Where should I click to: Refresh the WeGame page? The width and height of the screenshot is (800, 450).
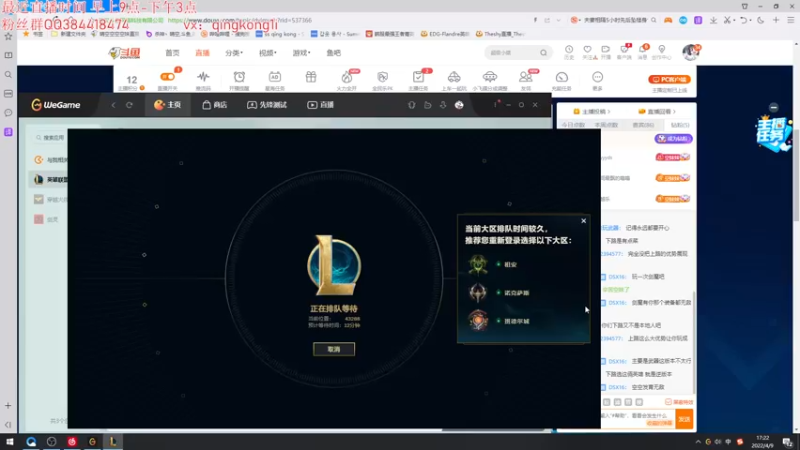[129, 105]
